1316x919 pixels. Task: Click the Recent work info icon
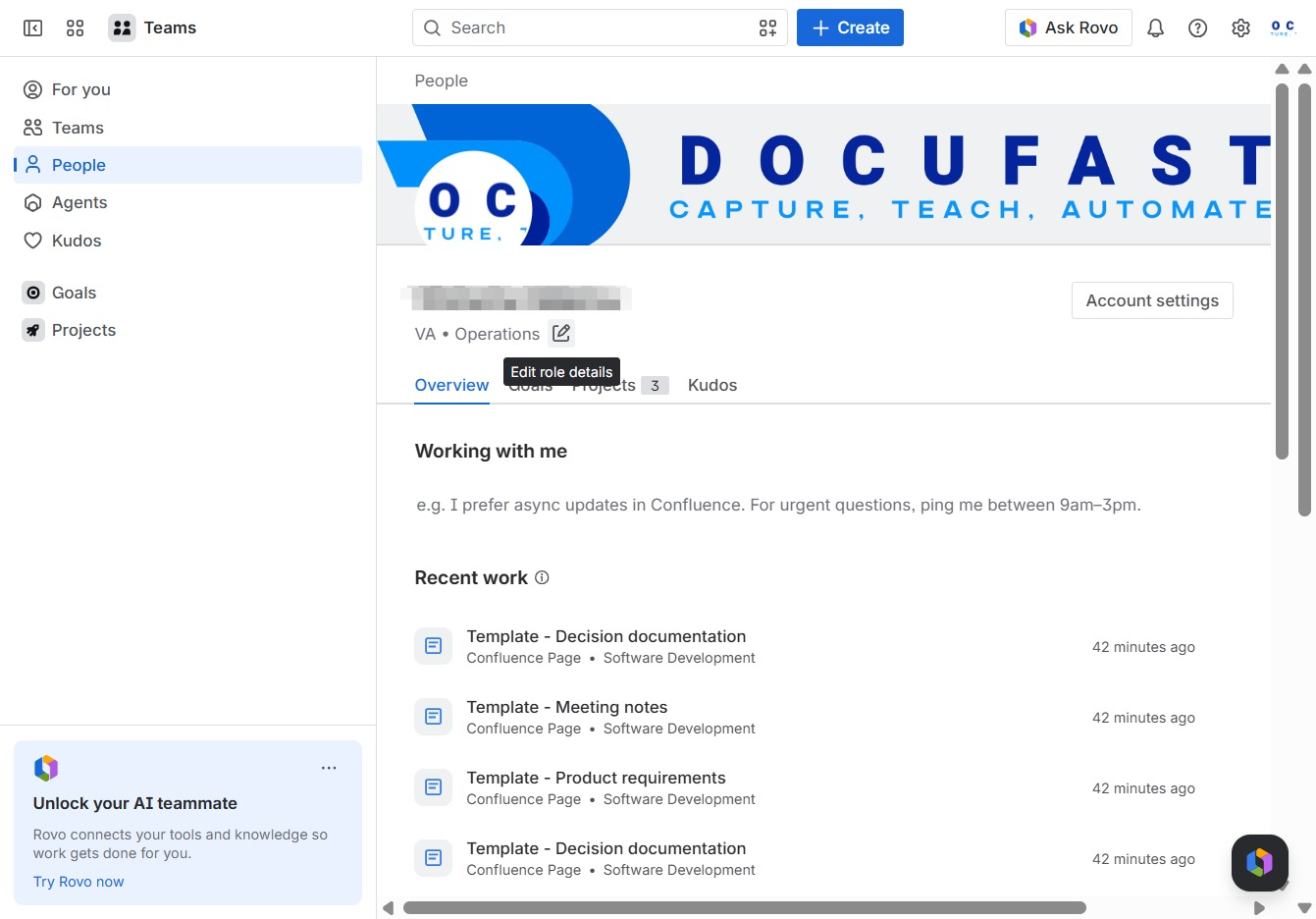pyautogui.click(x=542, y=577)
